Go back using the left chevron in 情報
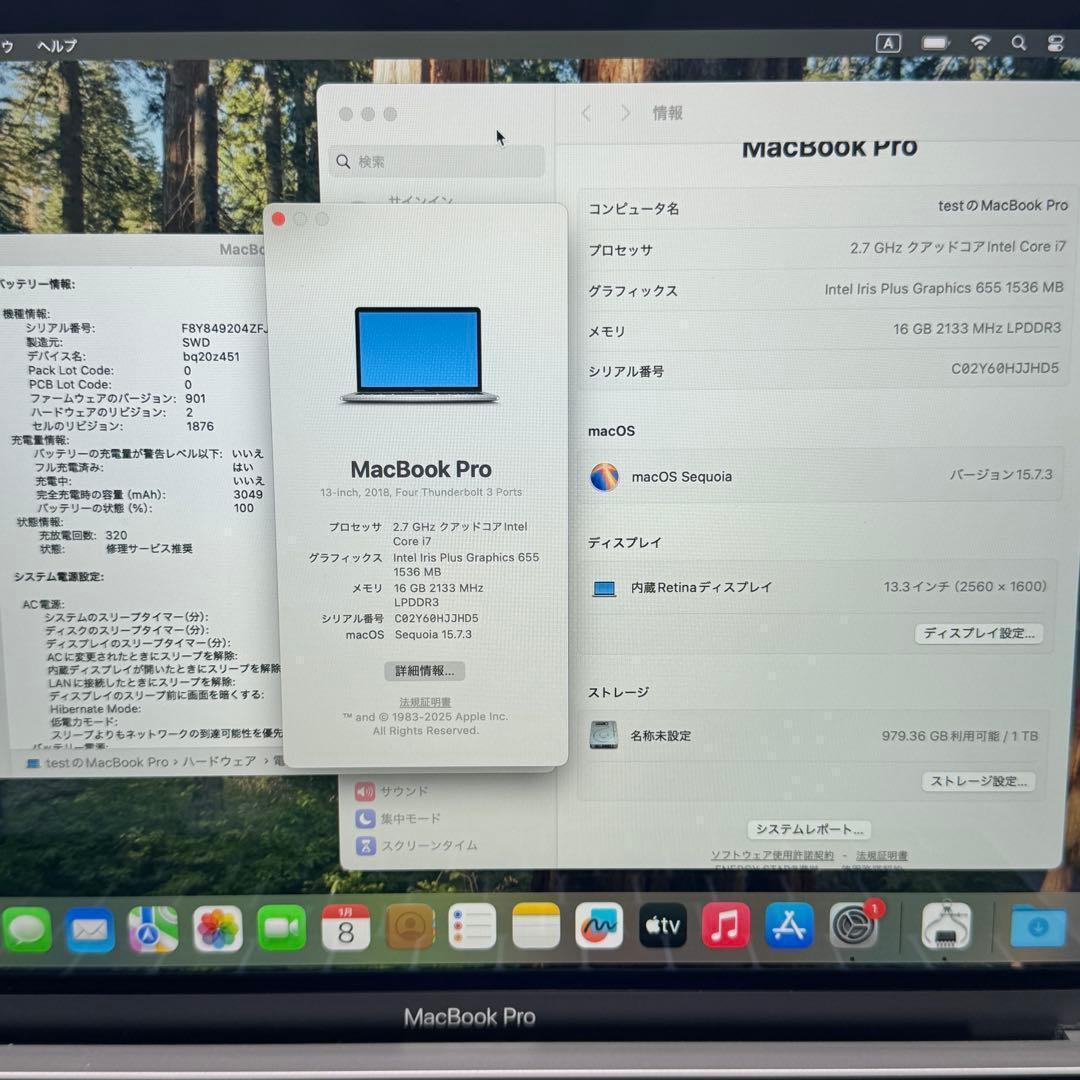The width and height of the screenshot is (1080, 1080). coord(586,114)
